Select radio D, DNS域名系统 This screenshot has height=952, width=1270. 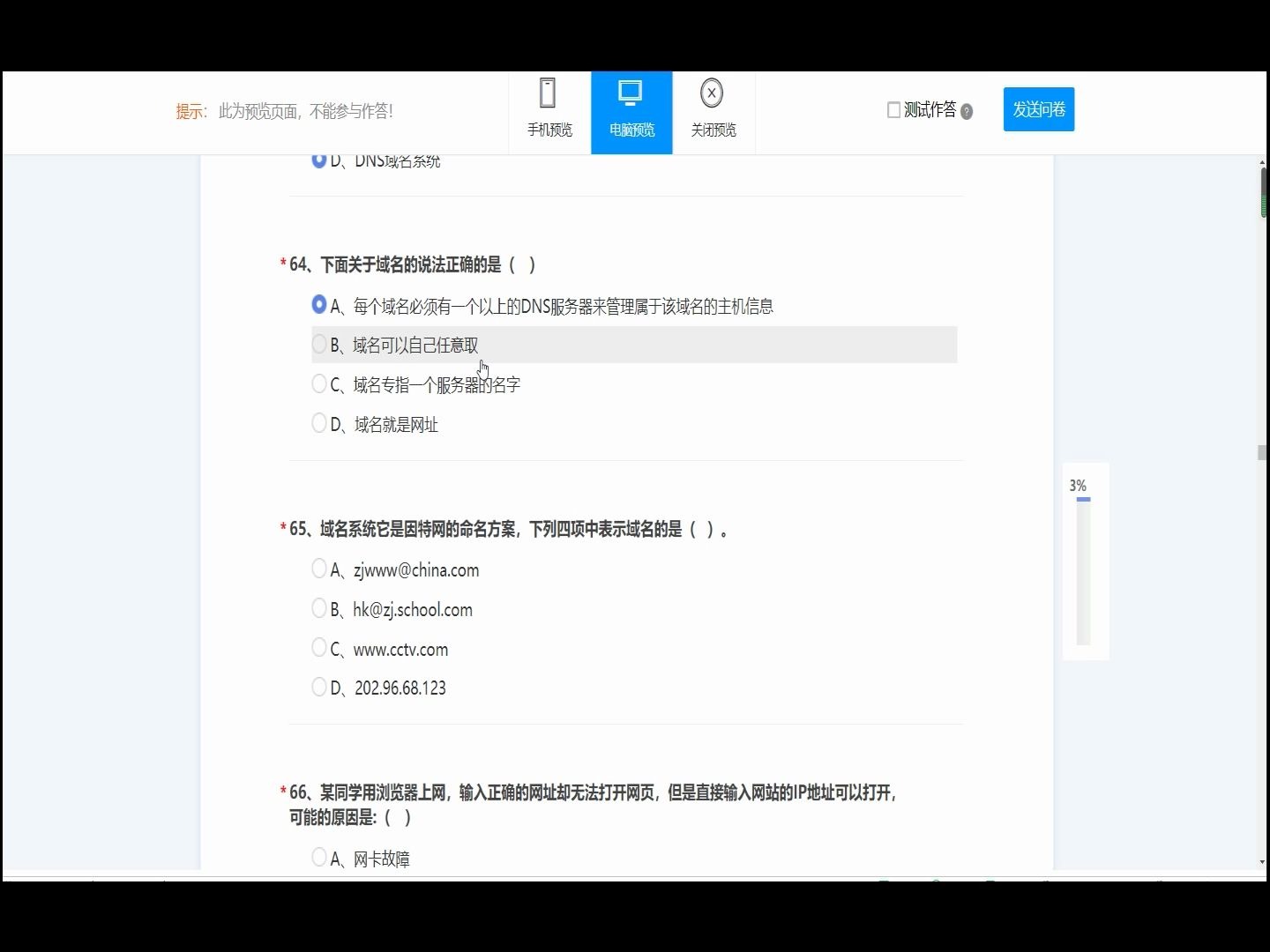pyautogui.click(x=319, y=160)
